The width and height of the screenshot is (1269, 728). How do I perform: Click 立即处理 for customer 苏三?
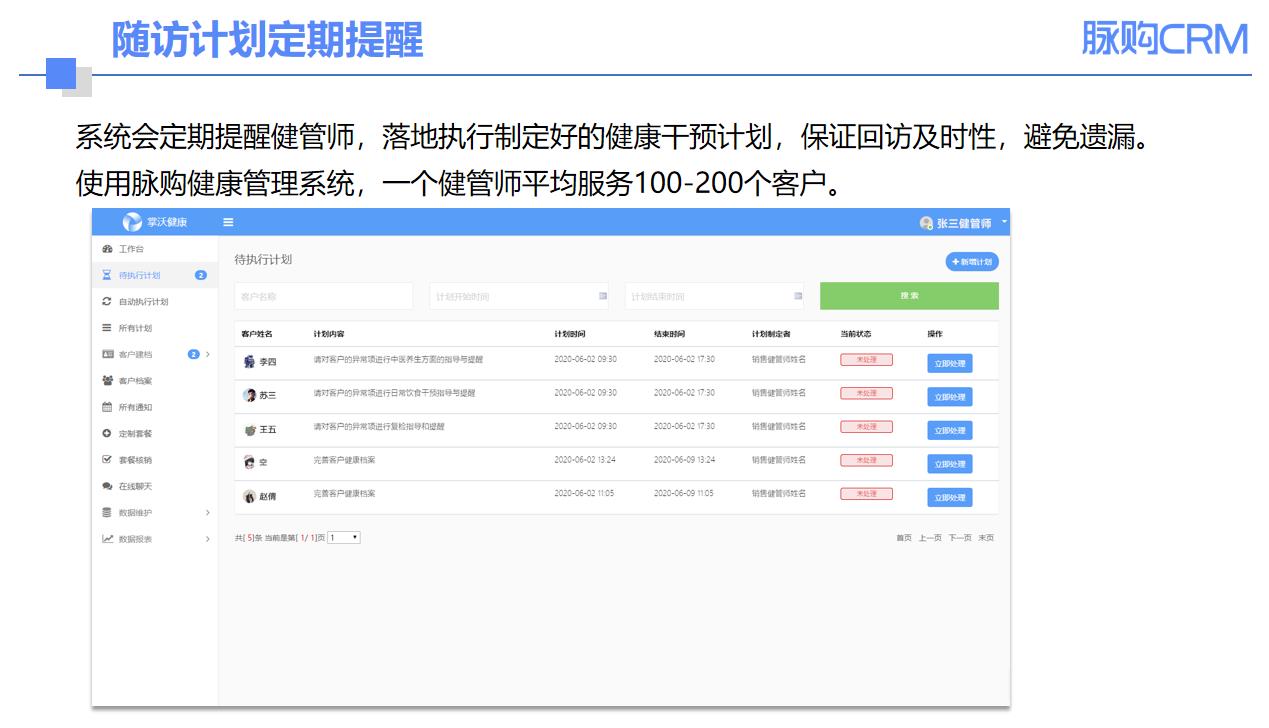click(949, 397)
